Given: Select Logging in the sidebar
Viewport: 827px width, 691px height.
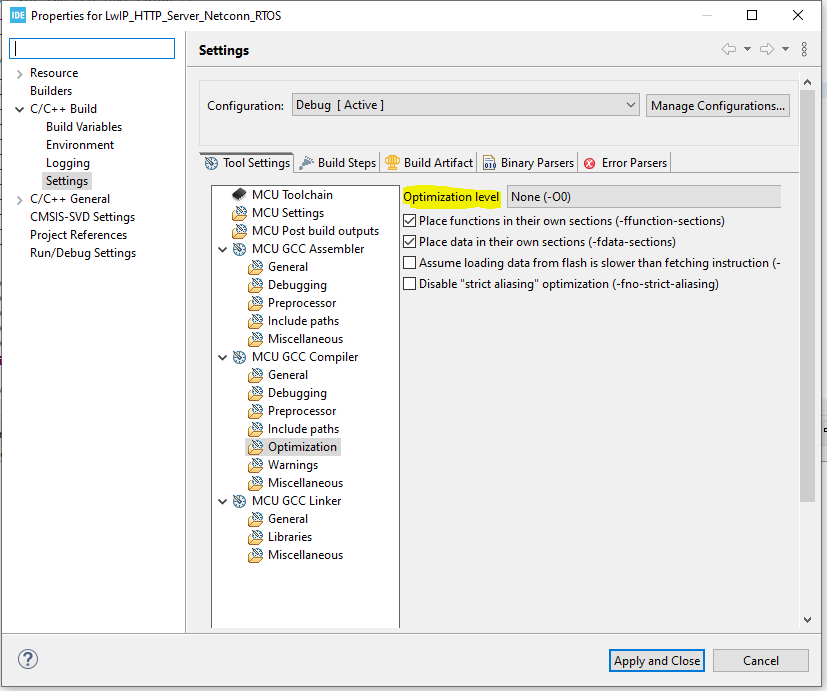Looking at the screenshot, I should point(68,163).
